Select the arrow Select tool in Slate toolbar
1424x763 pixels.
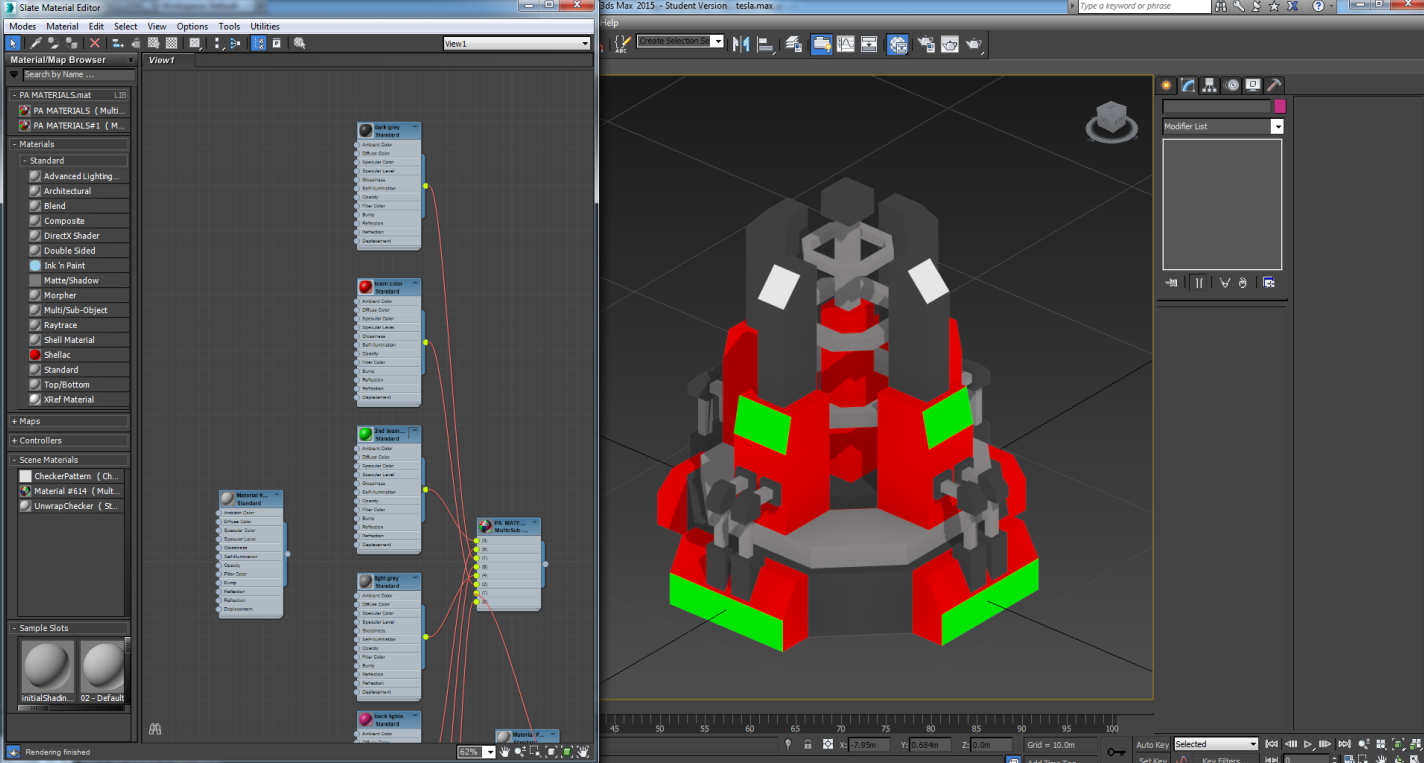(x=13, y=43)
